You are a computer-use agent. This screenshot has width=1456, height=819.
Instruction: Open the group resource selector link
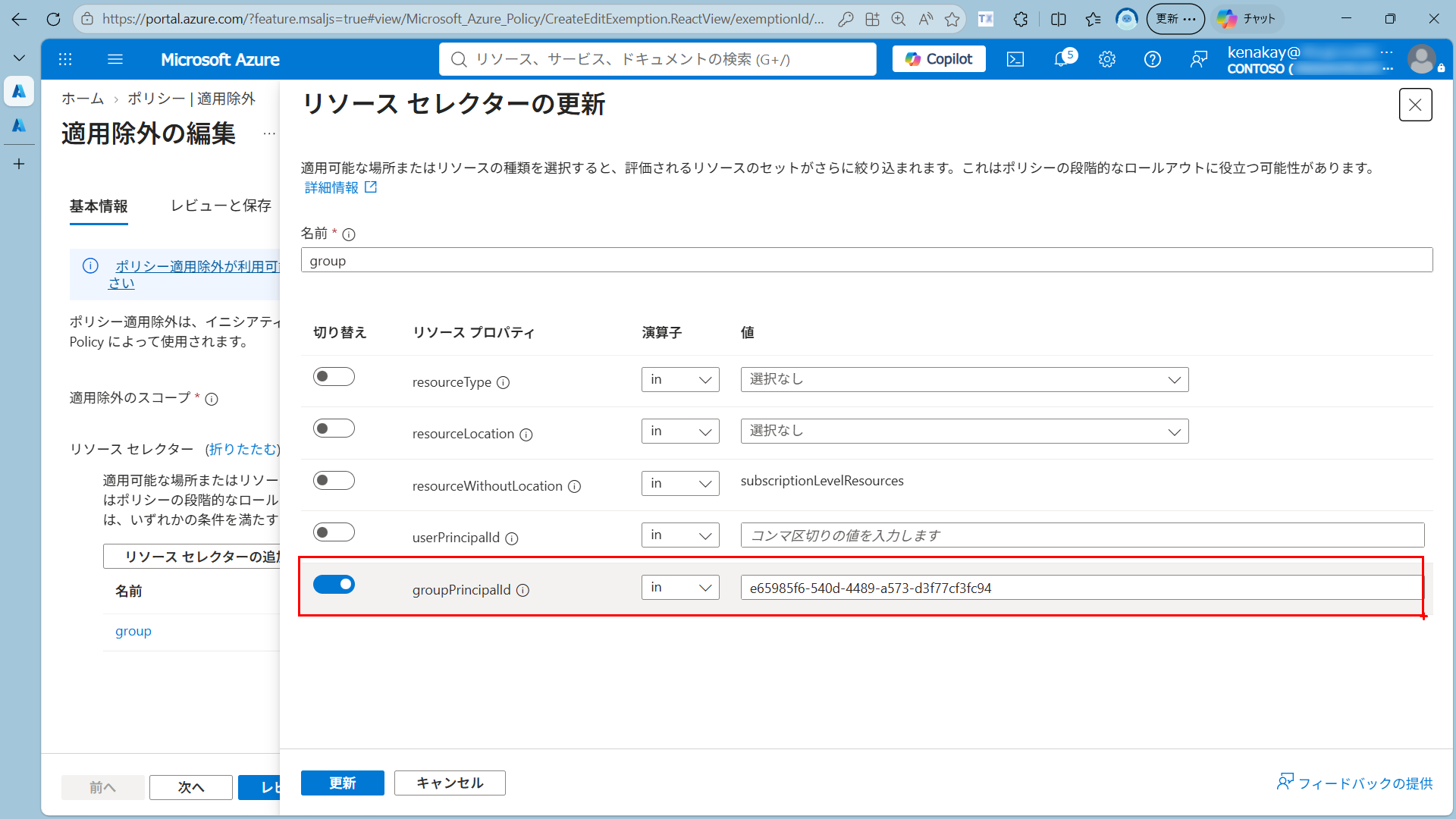click(133, 631)
